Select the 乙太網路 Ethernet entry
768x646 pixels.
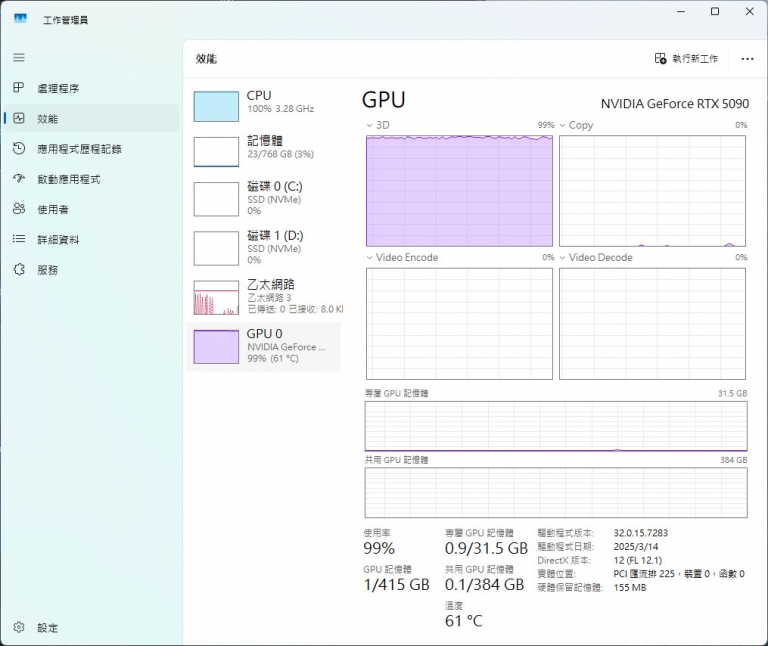coord(263,296)
